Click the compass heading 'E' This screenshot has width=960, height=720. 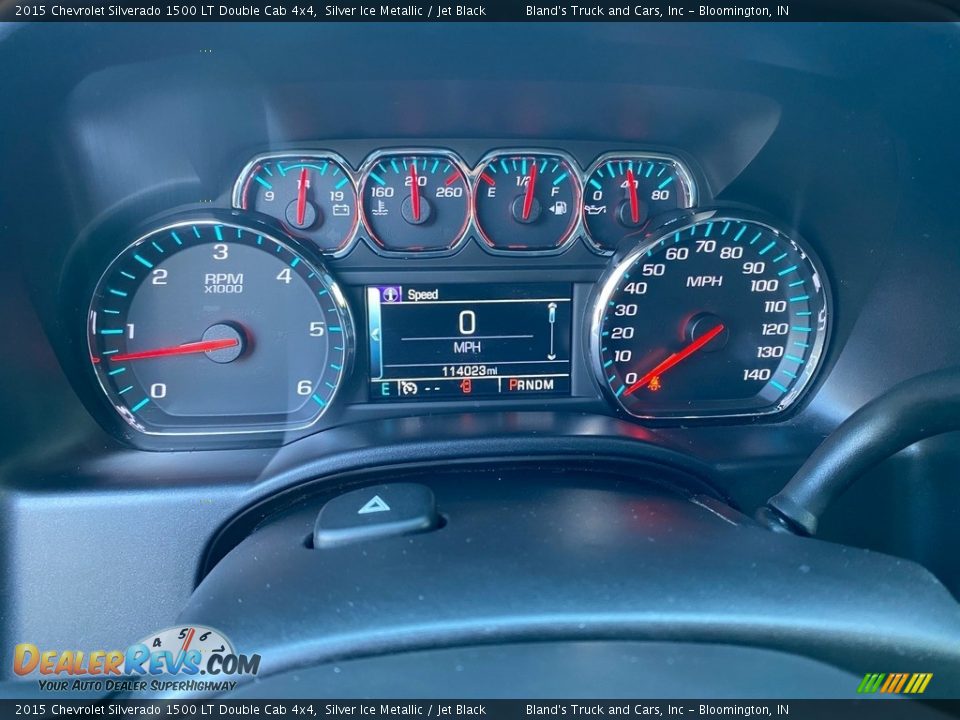pyautogui.click(x=386, y=388)
